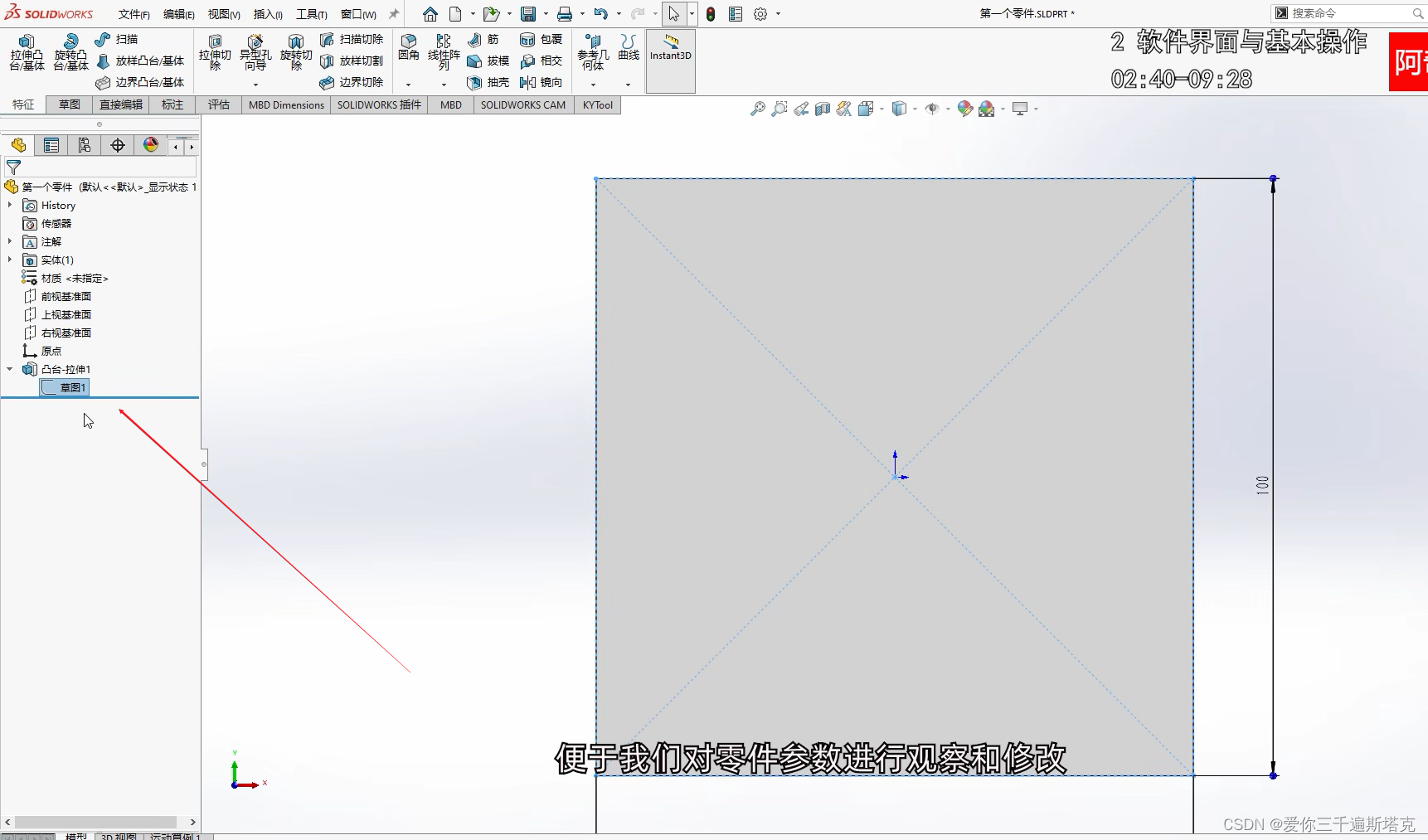Open the 编辑(E) edit menu
Viewport: 1428px width, 840px height.
click(x=178, y=14)
